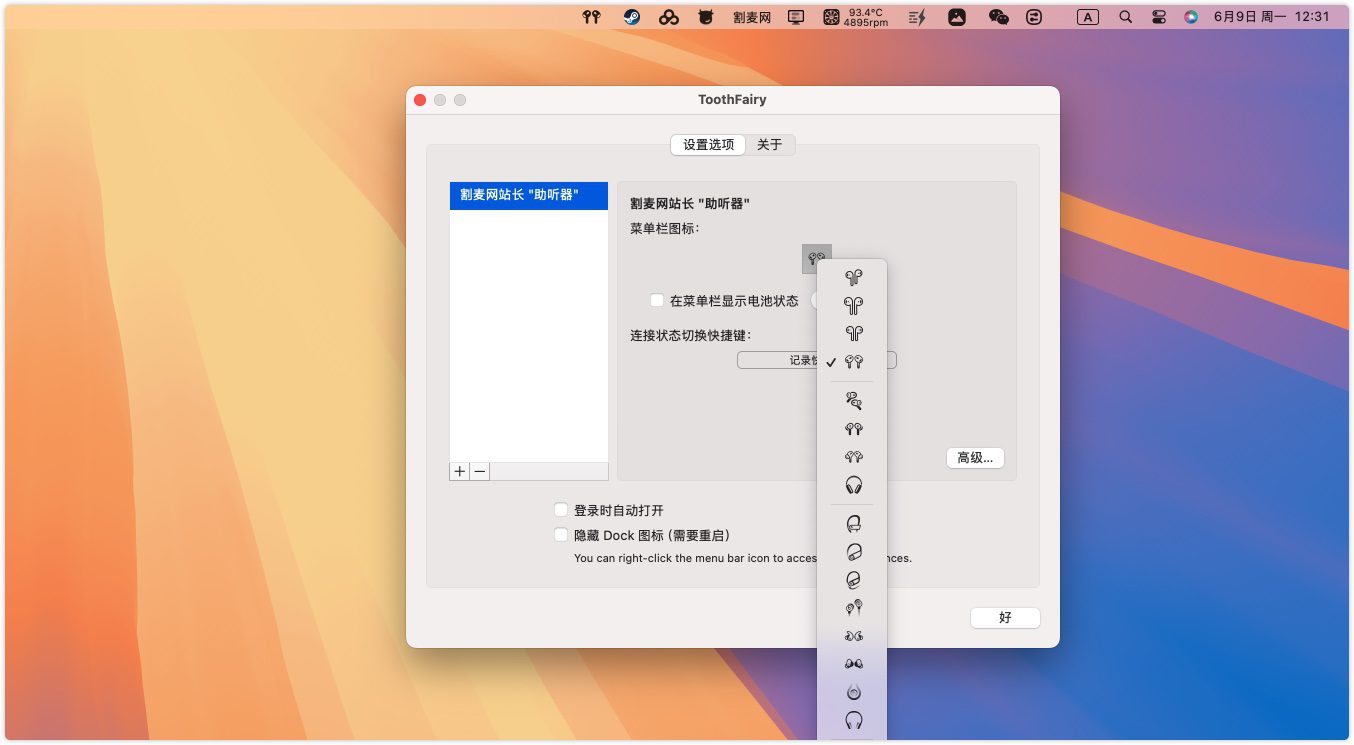
Task: Open the input source menu in menu bar
Action: 1088,17
